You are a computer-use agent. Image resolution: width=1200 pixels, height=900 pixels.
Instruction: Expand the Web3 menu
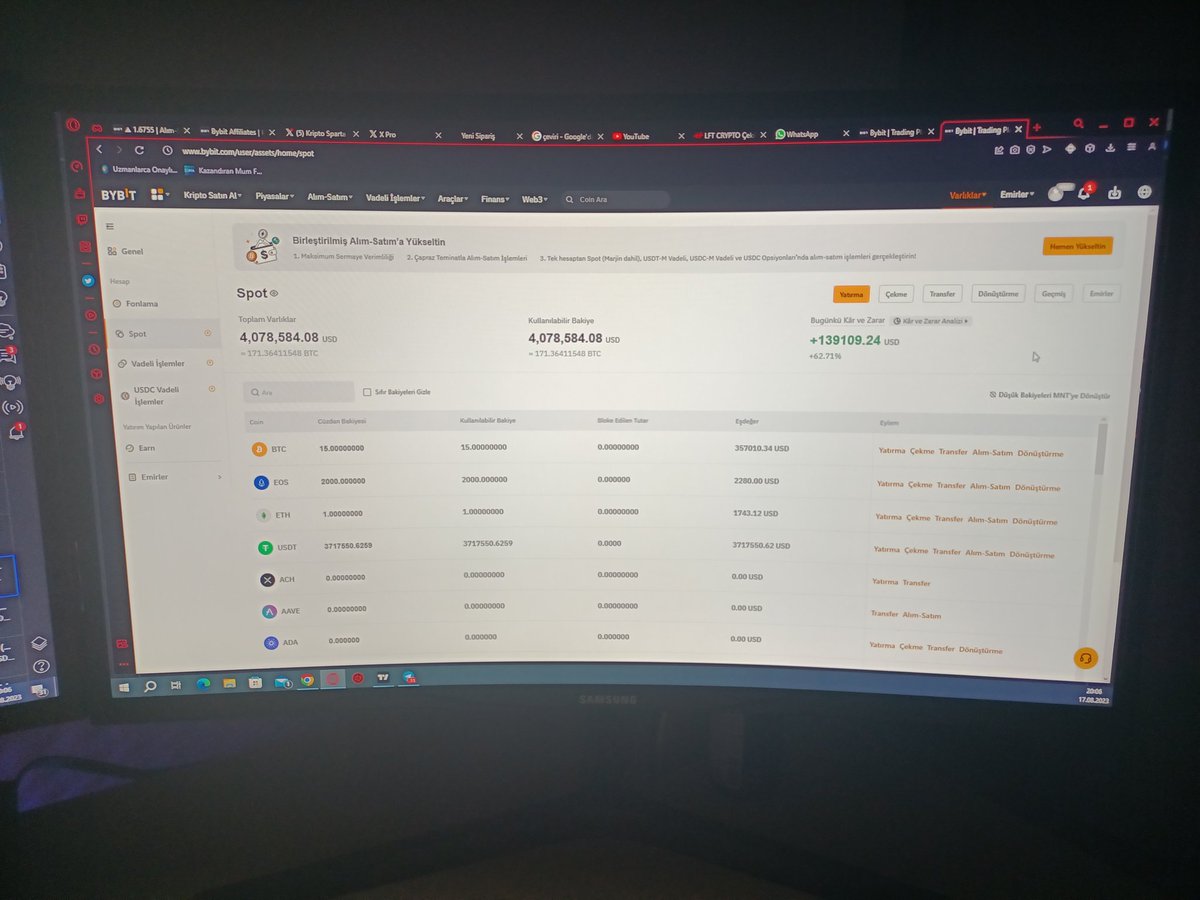(x=536, y=199)
